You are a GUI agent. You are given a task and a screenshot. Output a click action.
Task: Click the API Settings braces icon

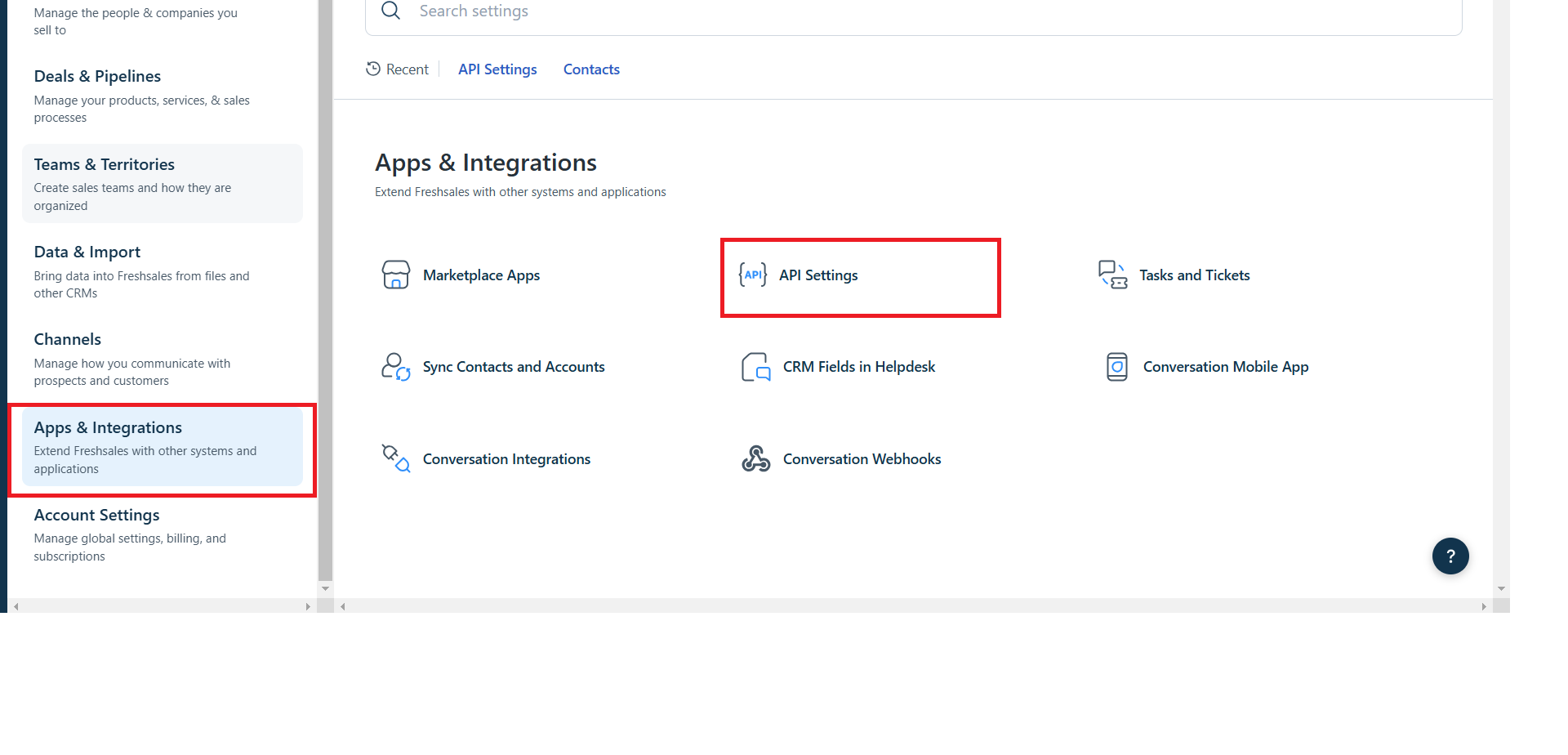coord(752,275)
